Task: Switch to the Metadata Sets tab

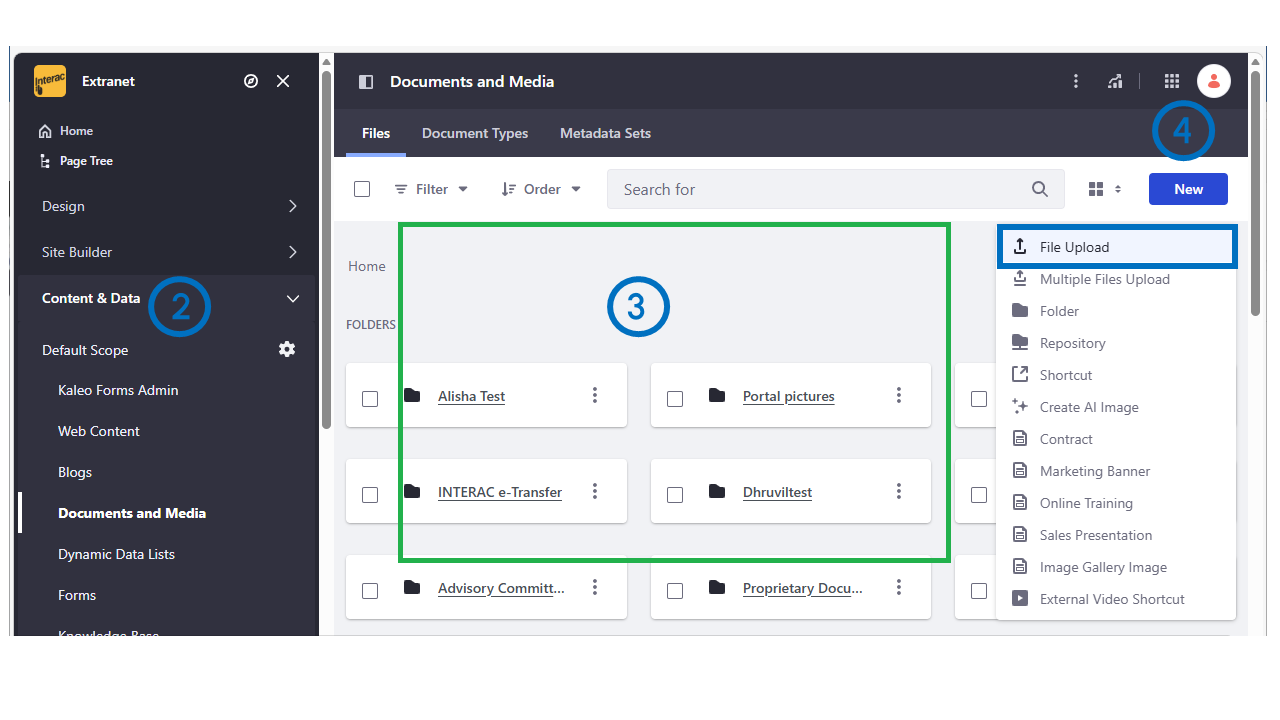Action: pos(605,133)
